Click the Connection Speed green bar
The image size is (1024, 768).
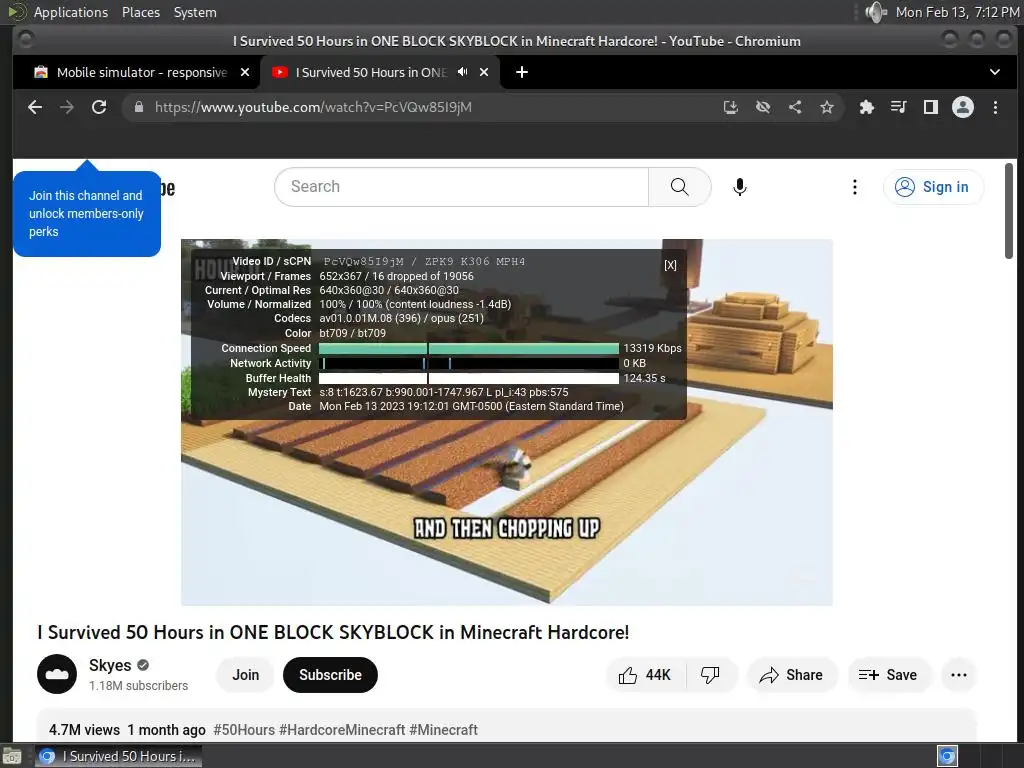tap(469, 348)
